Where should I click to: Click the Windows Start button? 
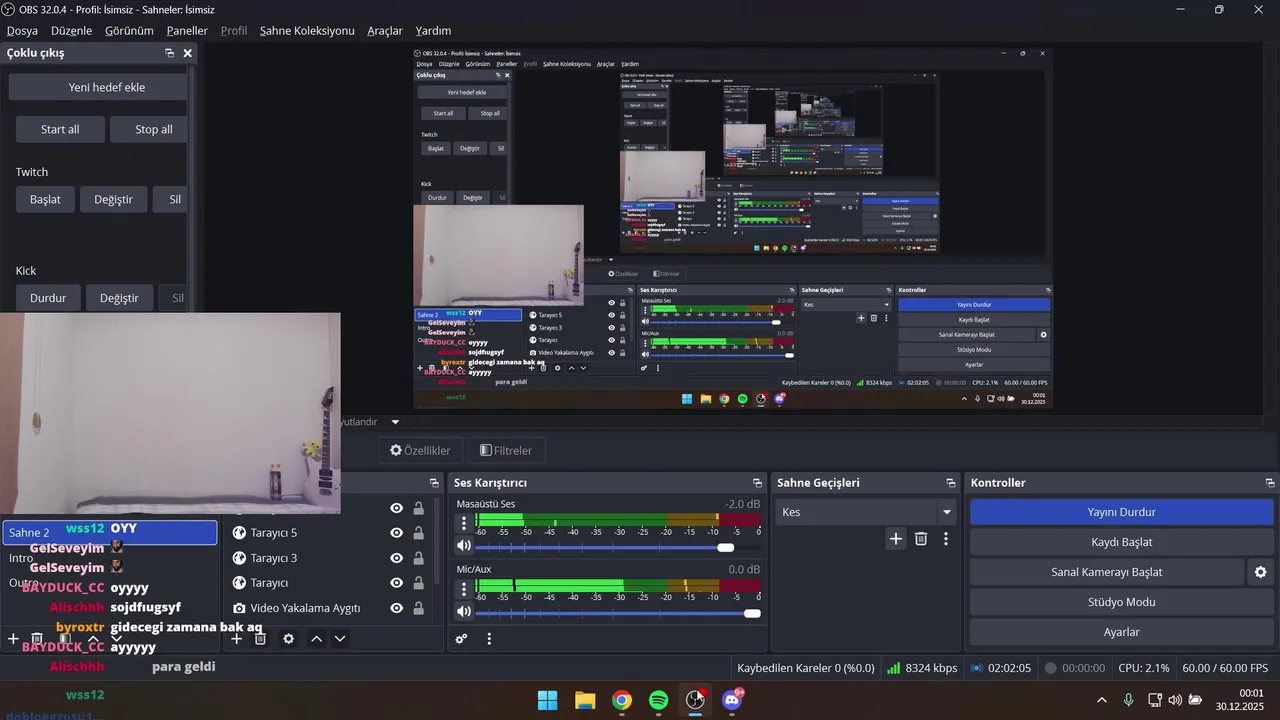548,700
